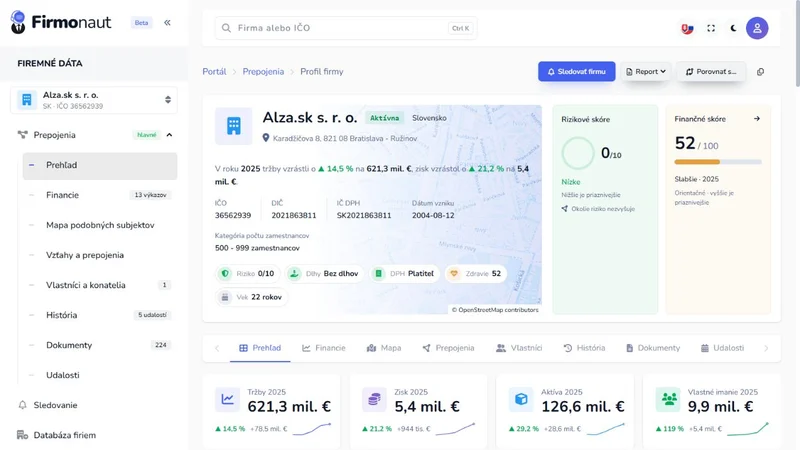The width and height of the screenshot is (800, 450).
Task: Switch to Dokumenty tab
Action: [653, 348]
